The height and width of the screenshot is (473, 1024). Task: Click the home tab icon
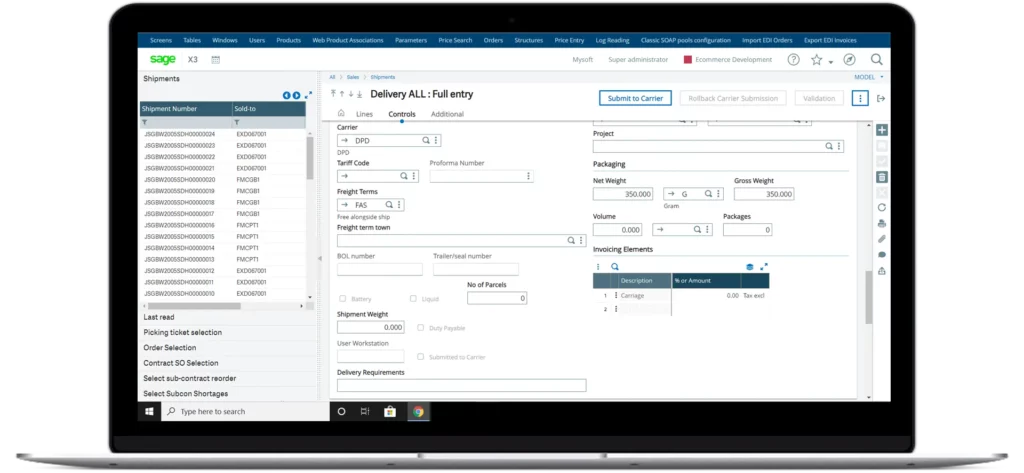point(341,113)
